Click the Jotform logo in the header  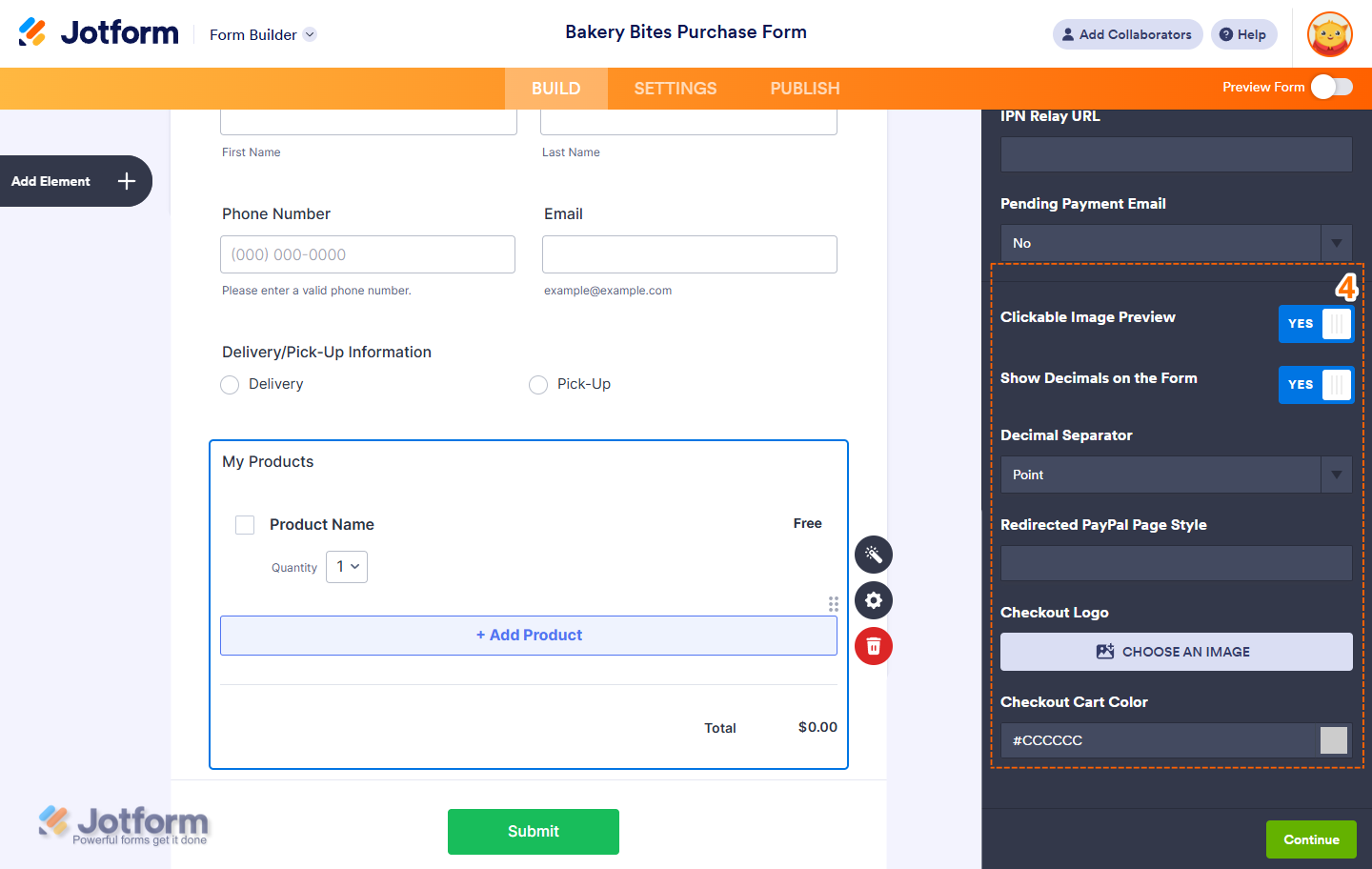pos(98,31)
